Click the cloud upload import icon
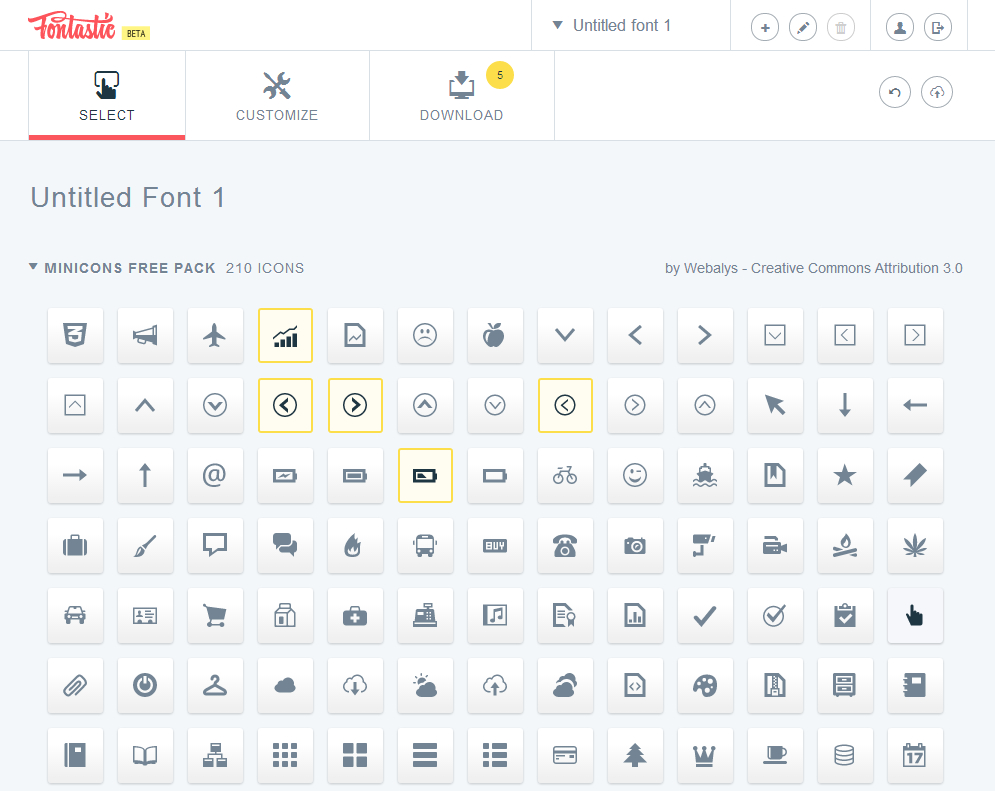The width and height of the screenshot is (995, 791). [x=937, y=93]
